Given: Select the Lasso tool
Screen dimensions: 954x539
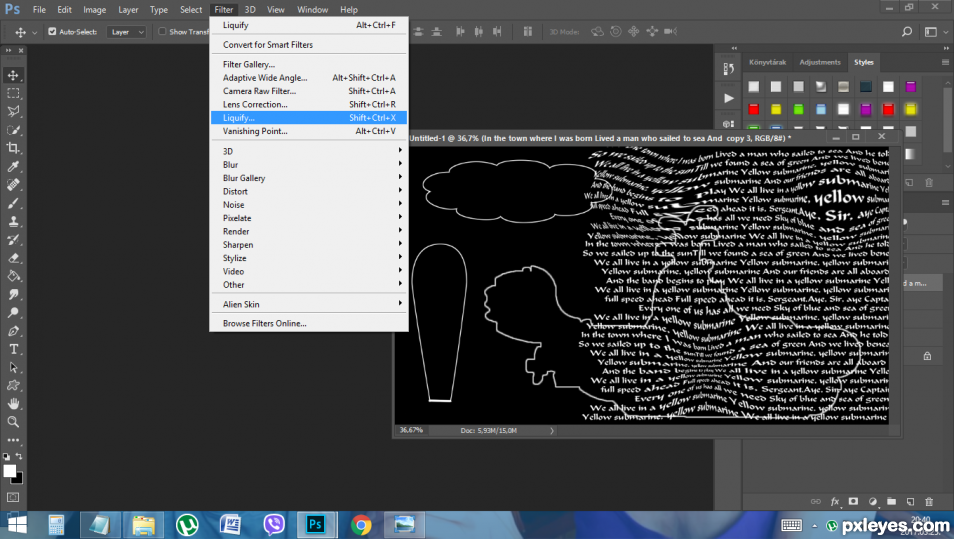Looking at the screenshot, I should tap(13, 112).
